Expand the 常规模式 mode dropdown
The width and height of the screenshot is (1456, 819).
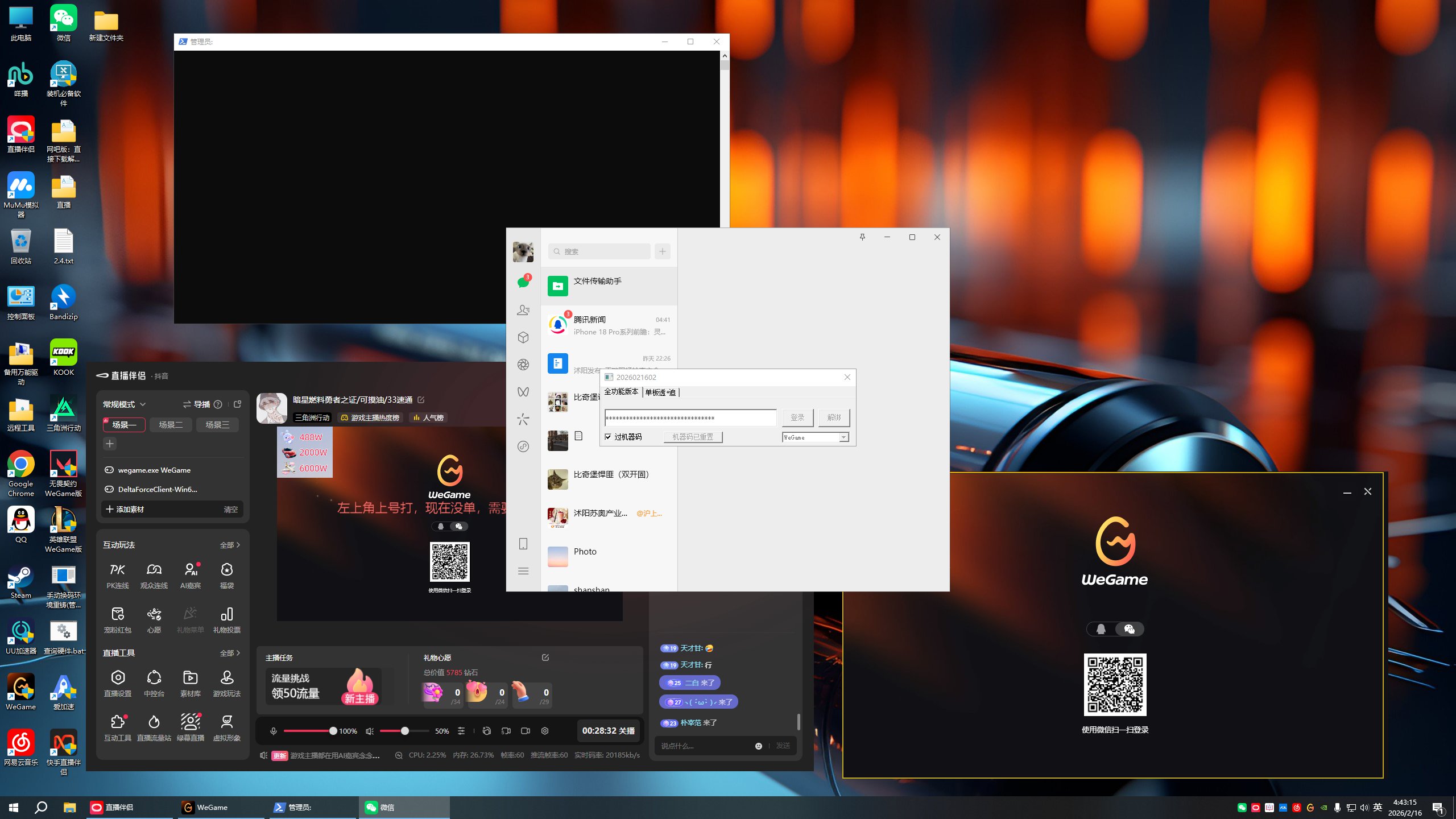point(124,404)
